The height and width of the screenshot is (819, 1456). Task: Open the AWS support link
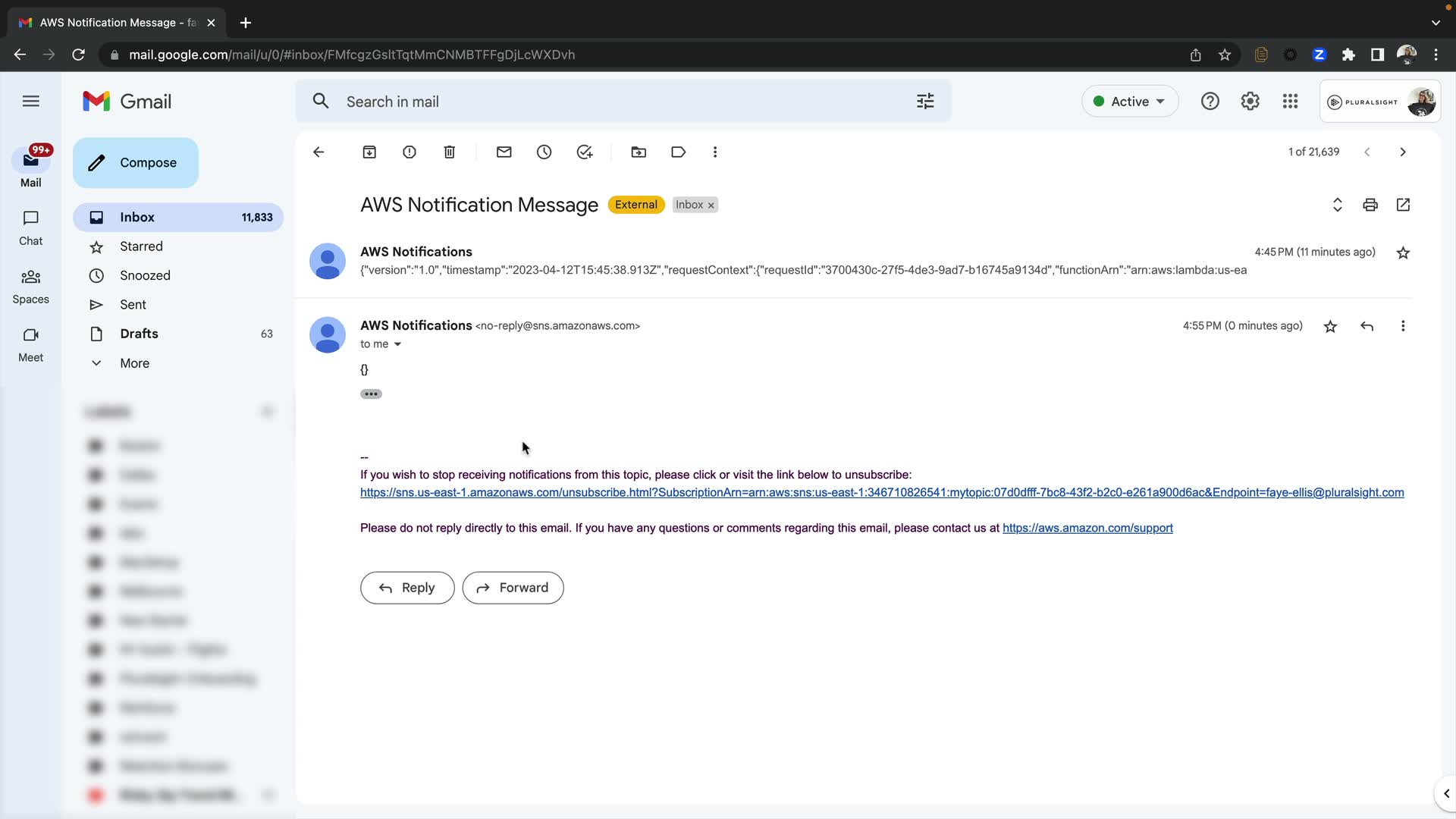(1087, 528)
